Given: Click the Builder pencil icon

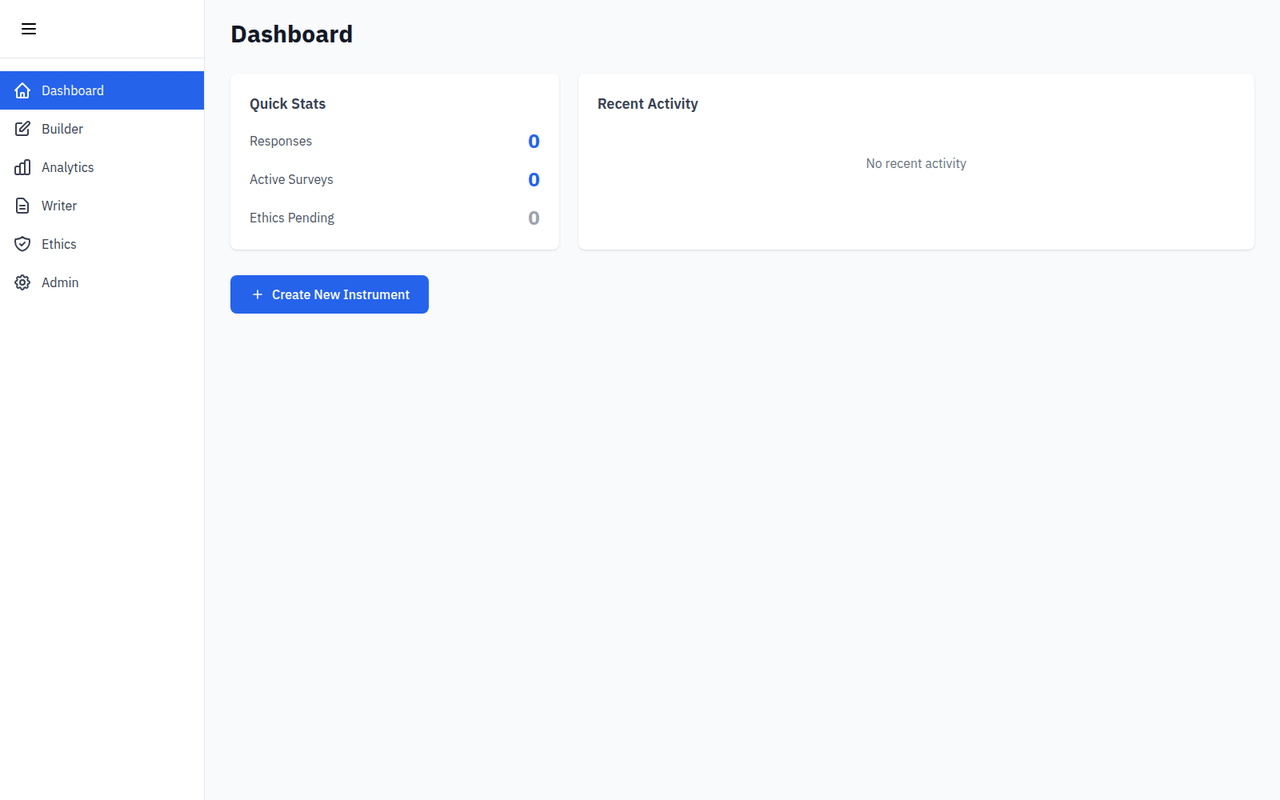Looking at the screenshot, I should (x=22, y=128).
